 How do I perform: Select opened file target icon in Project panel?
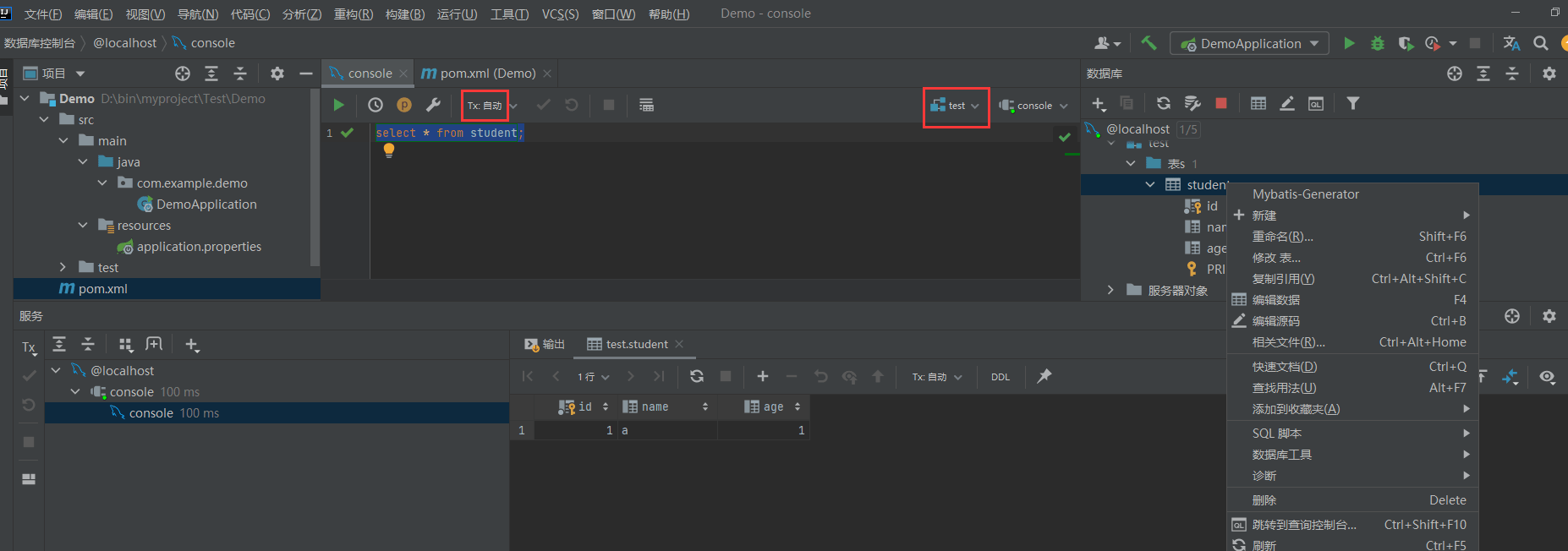tap(183, 74)
